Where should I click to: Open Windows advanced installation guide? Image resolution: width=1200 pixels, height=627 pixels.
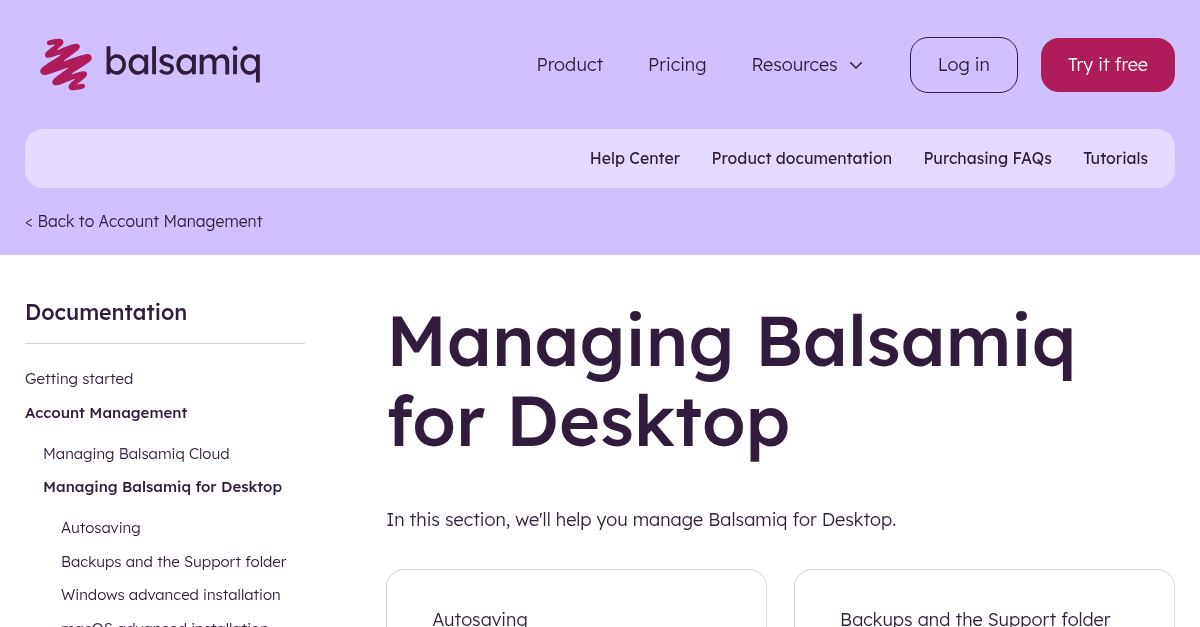[x=170, y=594]
